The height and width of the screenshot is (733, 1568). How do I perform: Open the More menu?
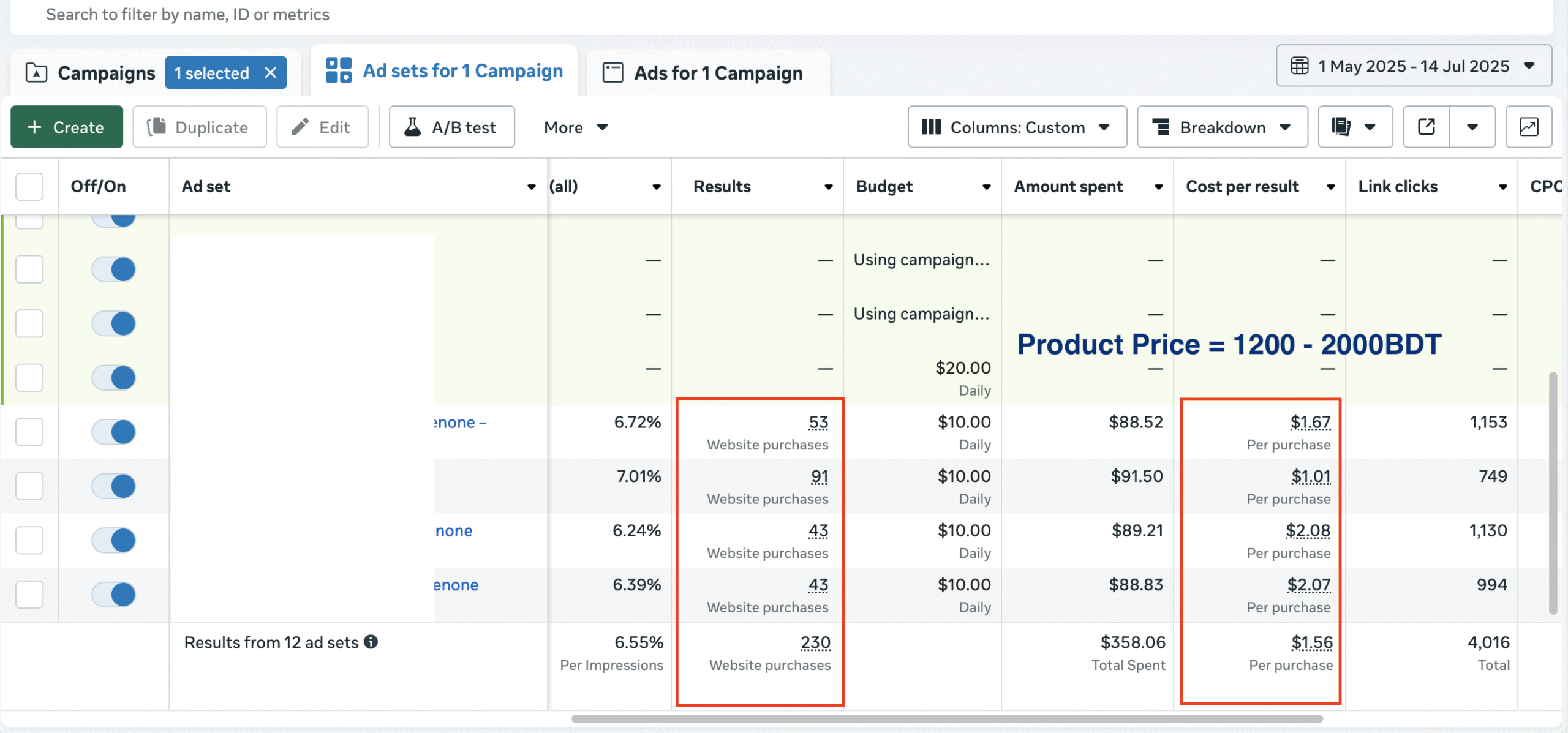tap(575, 127)
